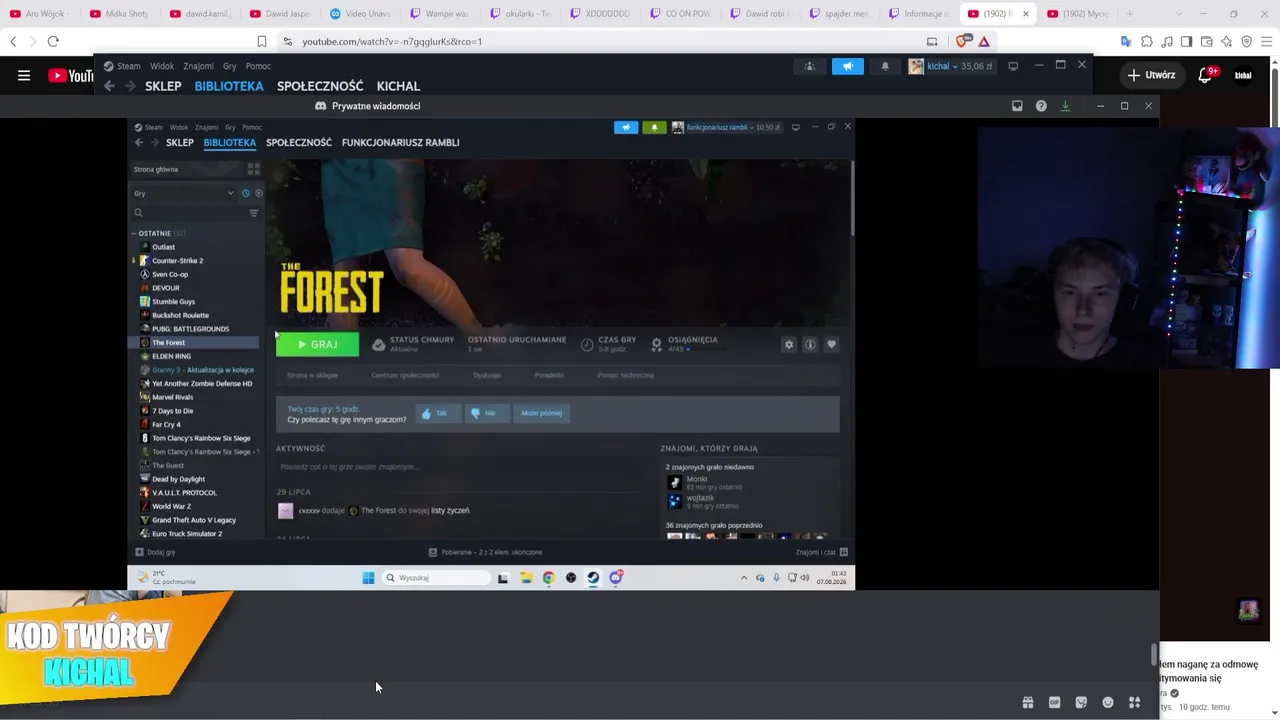Open SKLEP tab in the outer Steam window
1280x720 pixels.
tap(163, 86)
